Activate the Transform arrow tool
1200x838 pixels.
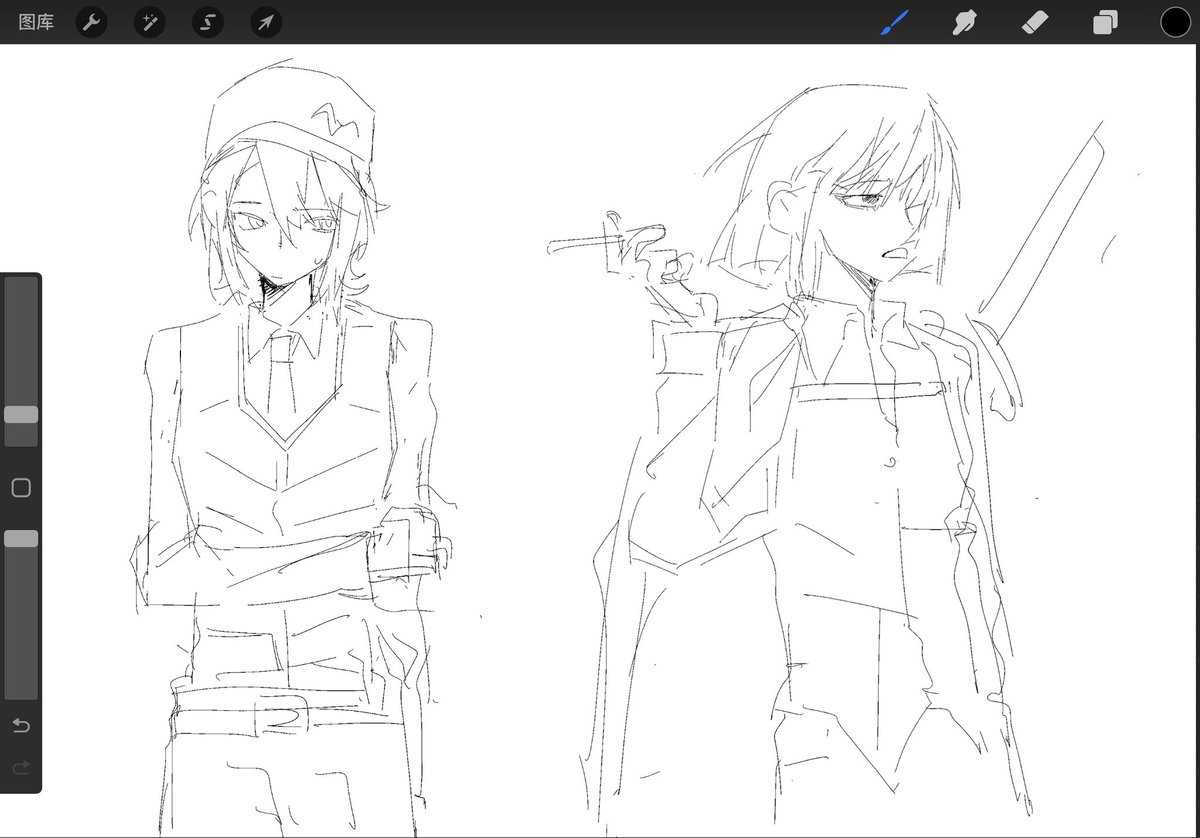tap(266, 22)
